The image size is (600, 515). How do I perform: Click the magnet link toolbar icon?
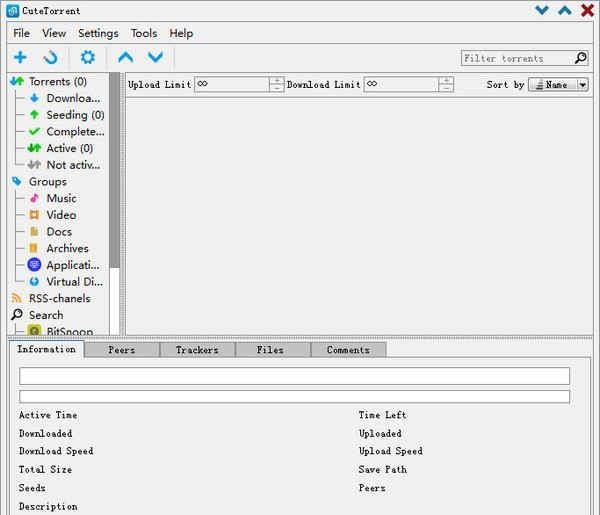[51, 57]
